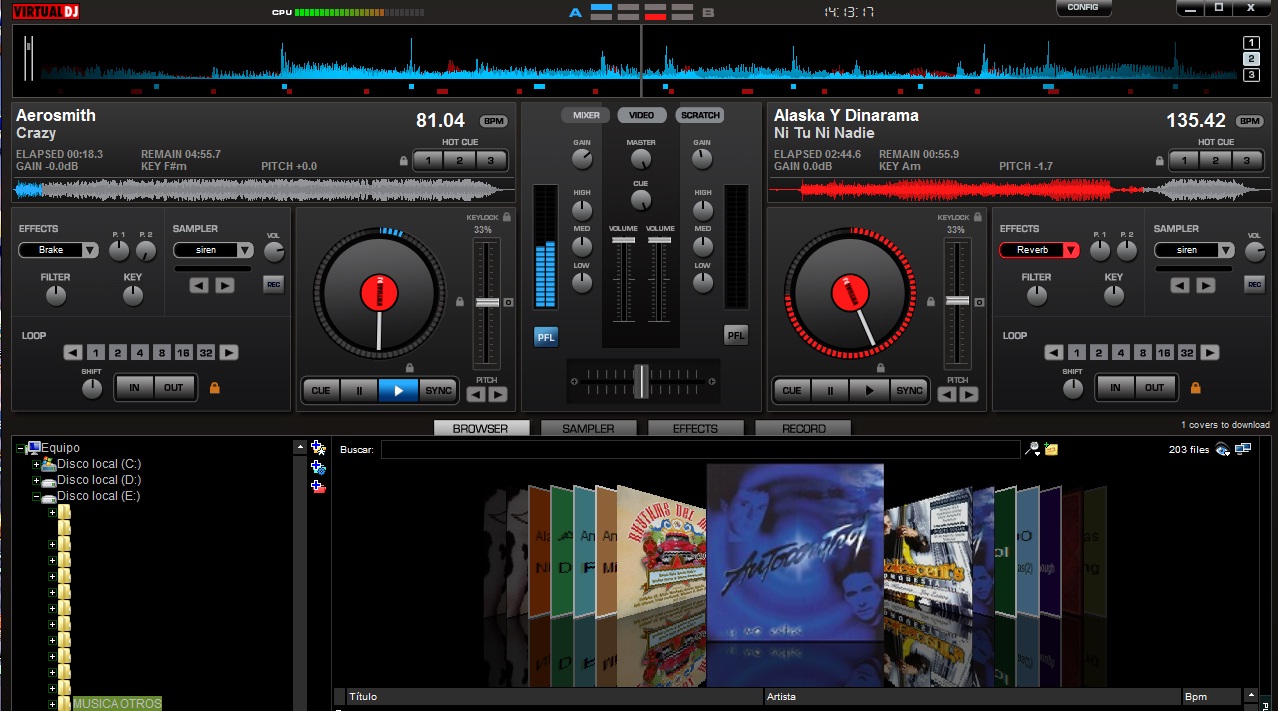Image resolution: width=1278 pixels, height=711 pixels.
Task: Switch to the EFFECTS panel
Action: [695, 428]
